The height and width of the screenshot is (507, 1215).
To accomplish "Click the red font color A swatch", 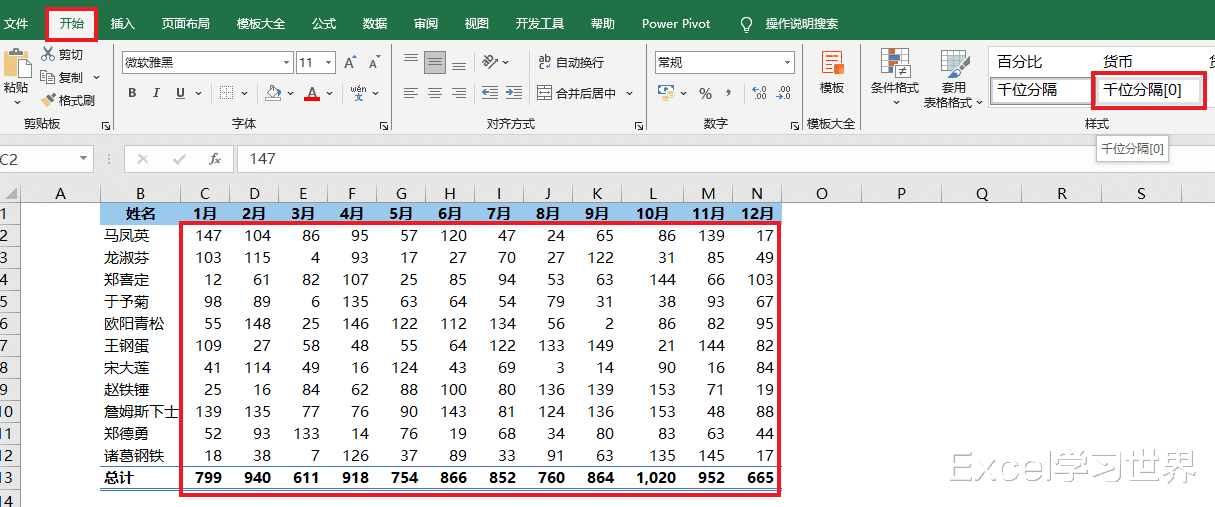I will pyautogui.click(x=312, y=93).
